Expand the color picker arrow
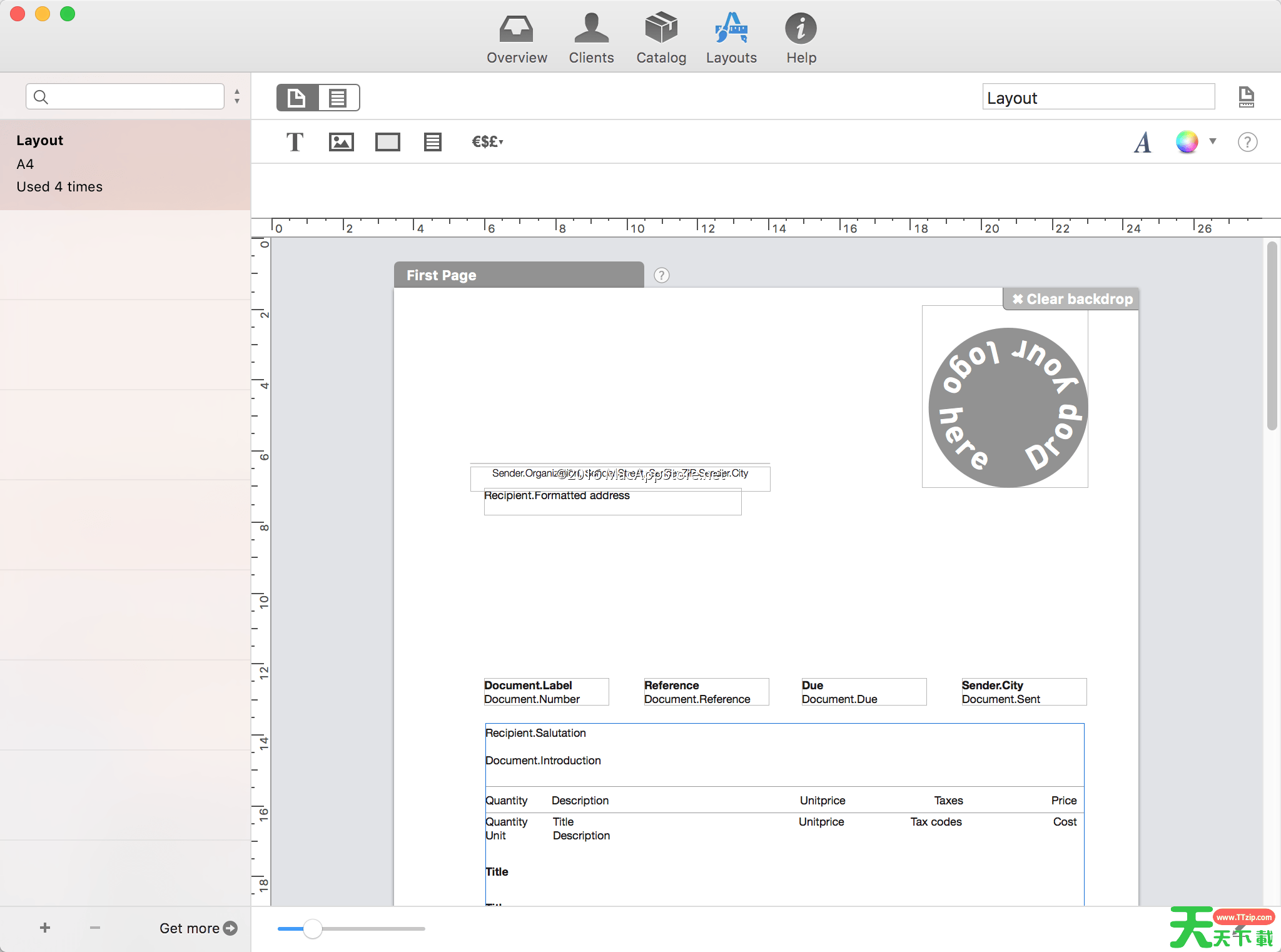Screen dimensions: 1281x952 tap(1213, 141)
